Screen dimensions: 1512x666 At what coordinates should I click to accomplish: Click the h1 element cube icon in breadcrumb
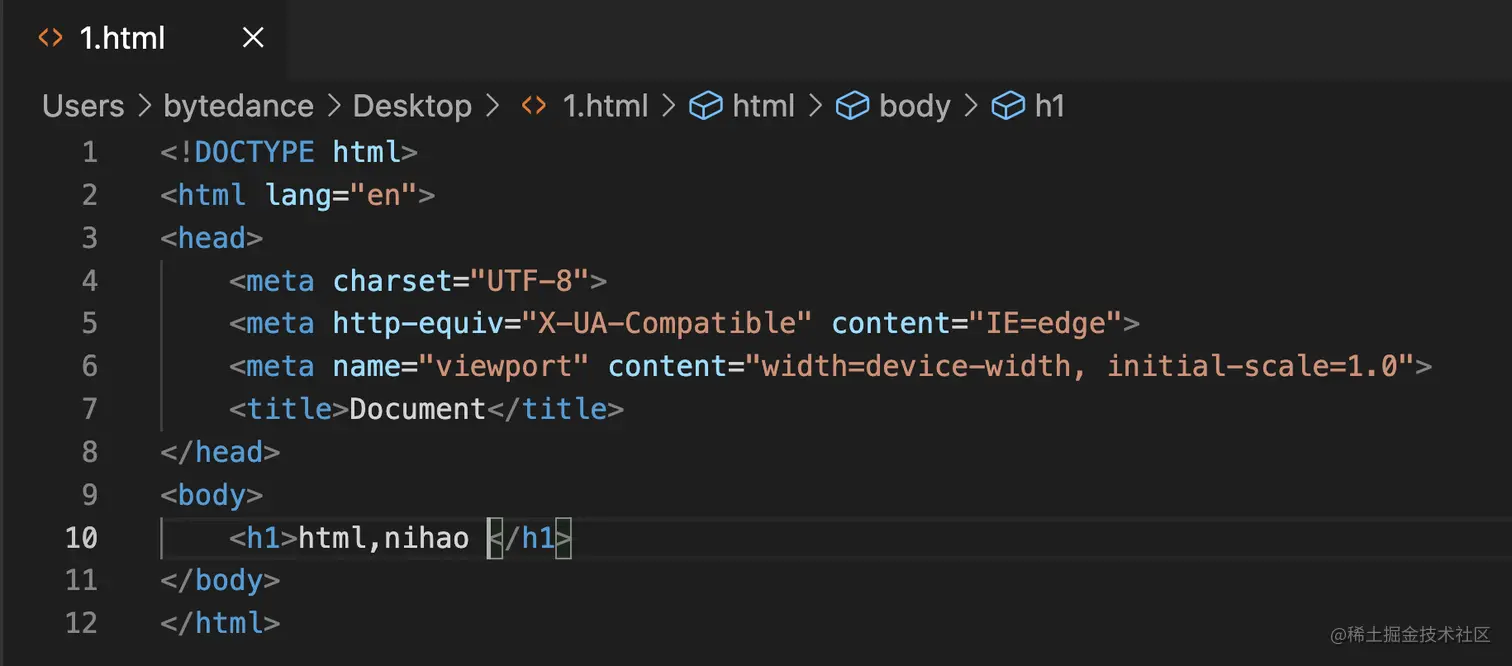click(1008, 106)
